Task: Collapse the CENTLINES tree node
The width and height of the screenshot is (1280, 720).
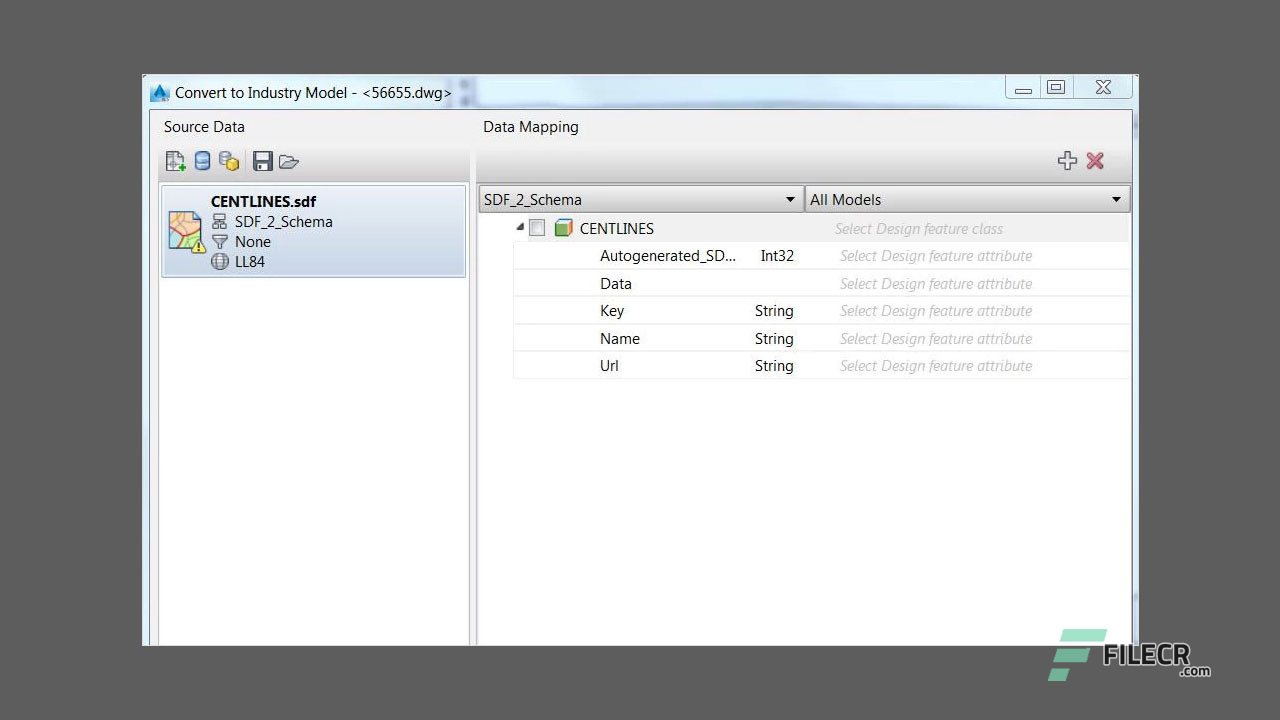Action: coord(520,228)
